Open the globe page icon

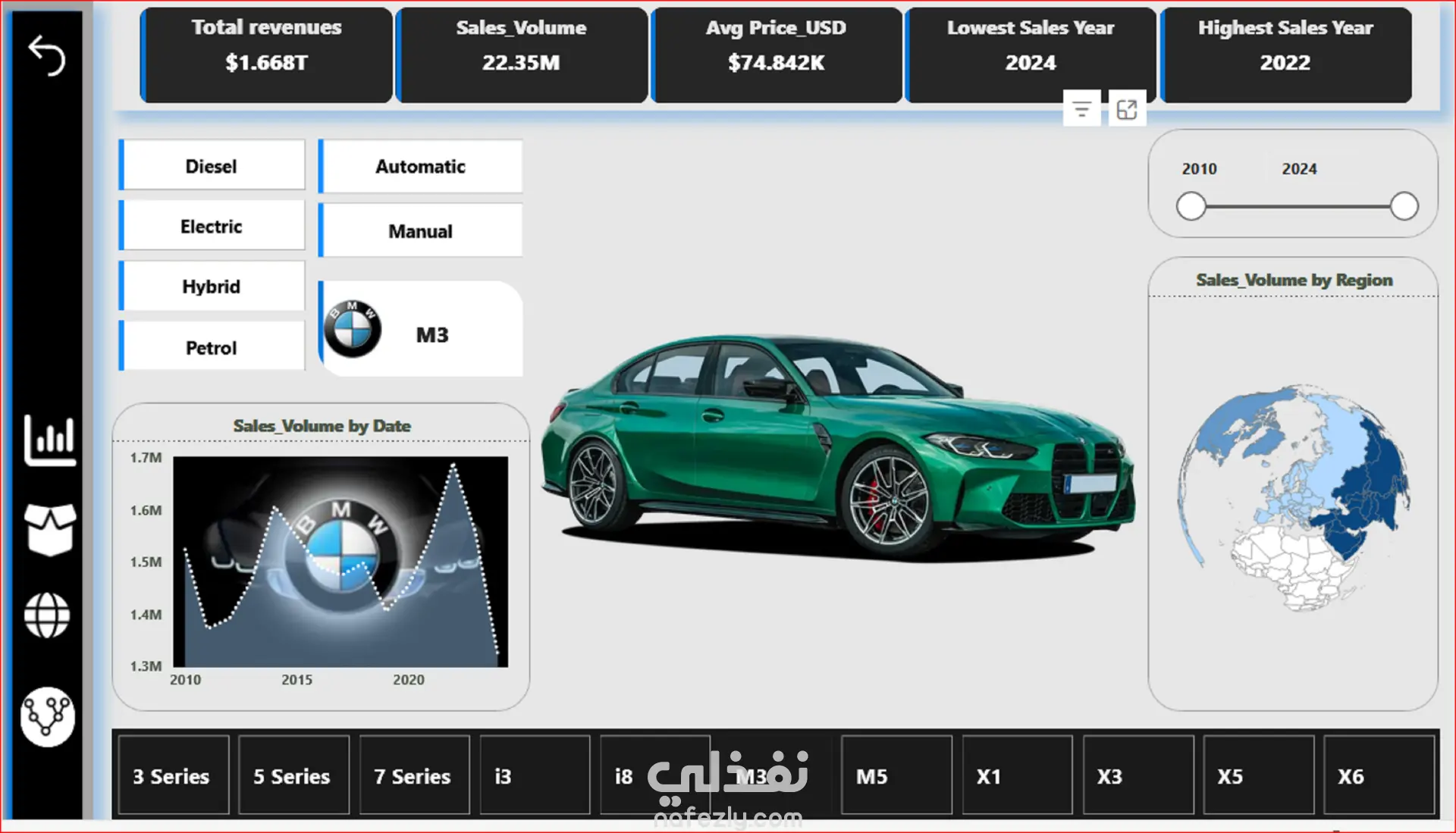click(x=47, y=615)
